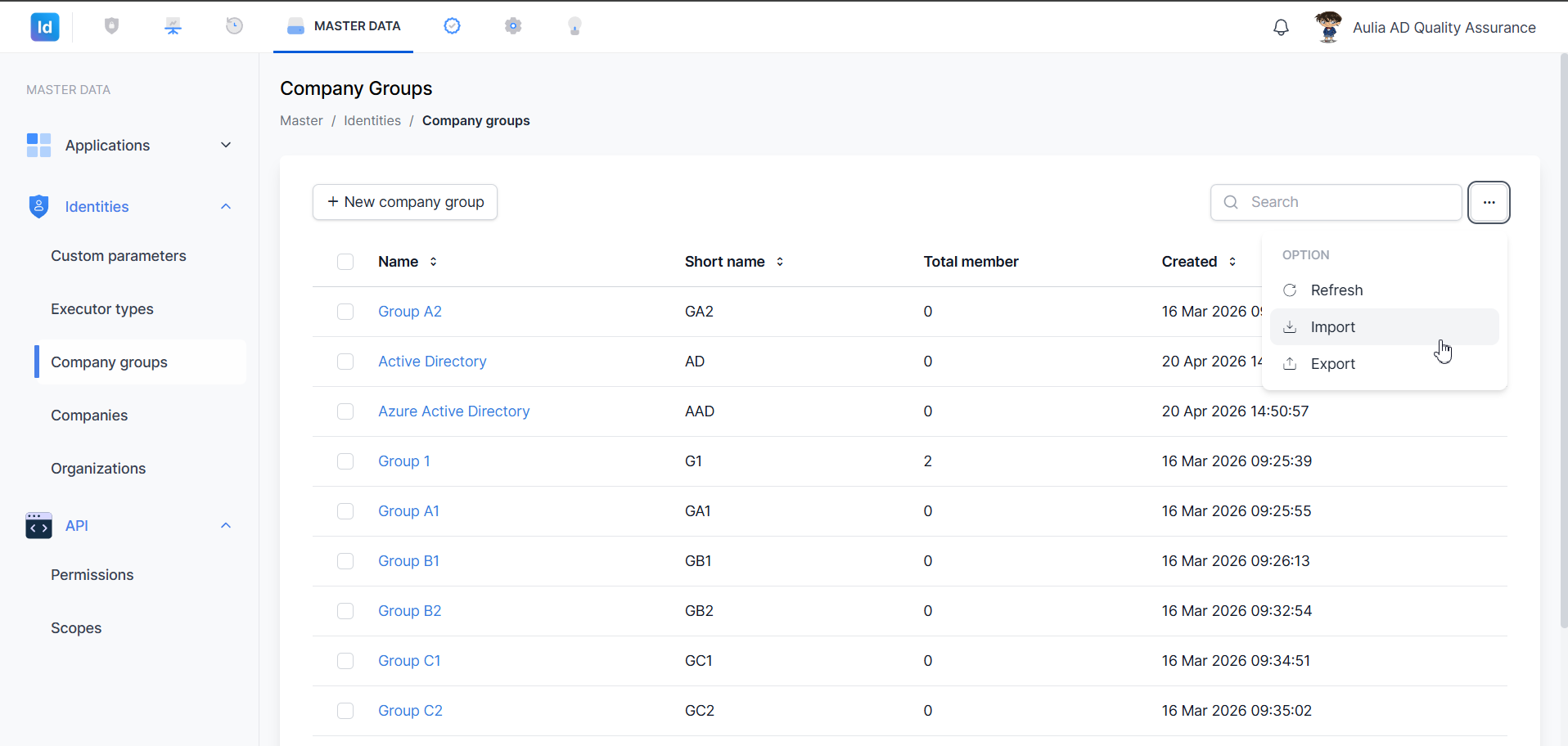The height and width of the screenshot is (746, 1568).
Task: Click the user avatar picture
Action: [x=1328, y=27]
